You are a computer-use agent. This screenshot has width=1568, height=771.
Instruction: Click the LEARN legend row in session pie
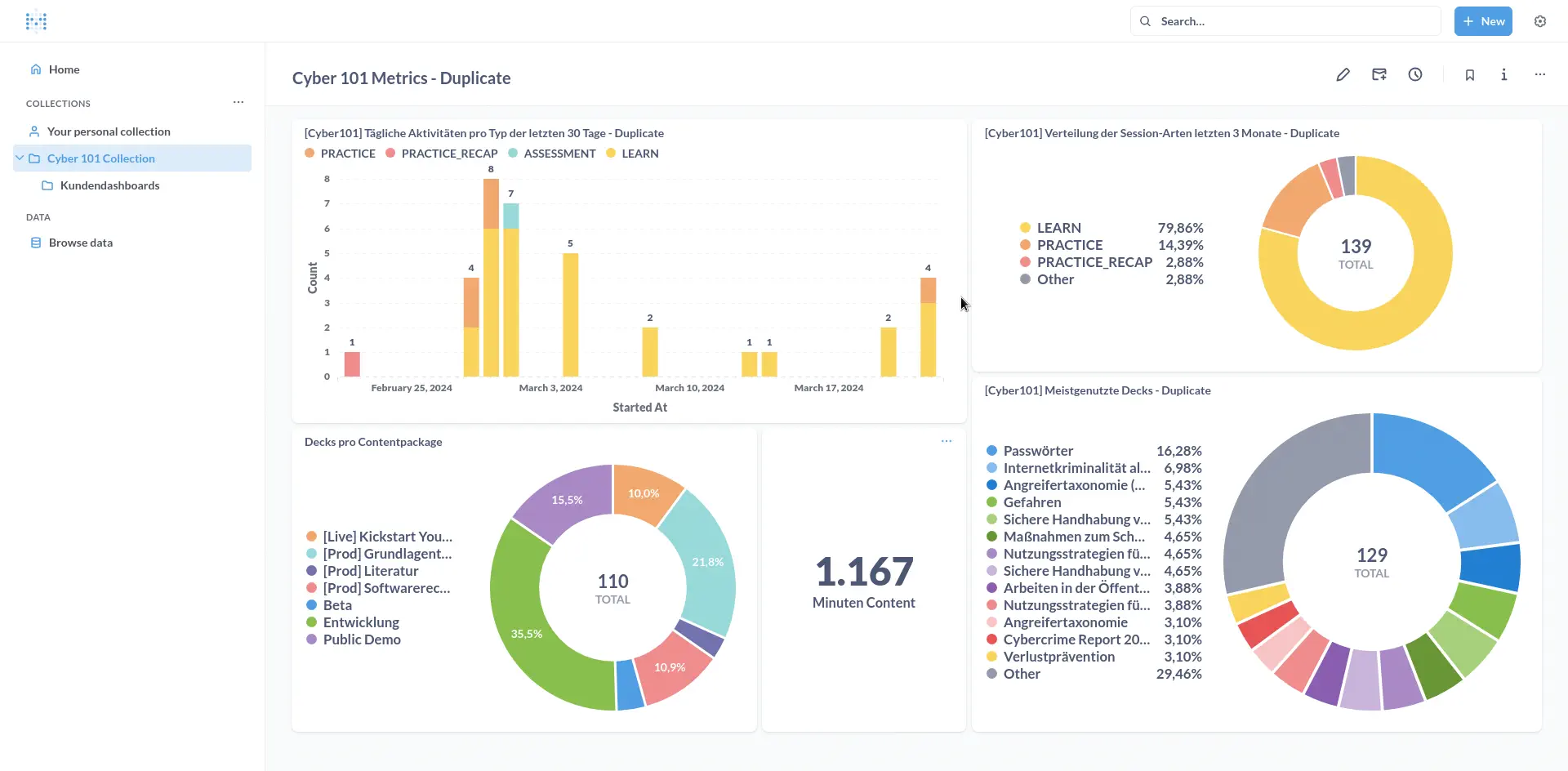pos(1111,228)
